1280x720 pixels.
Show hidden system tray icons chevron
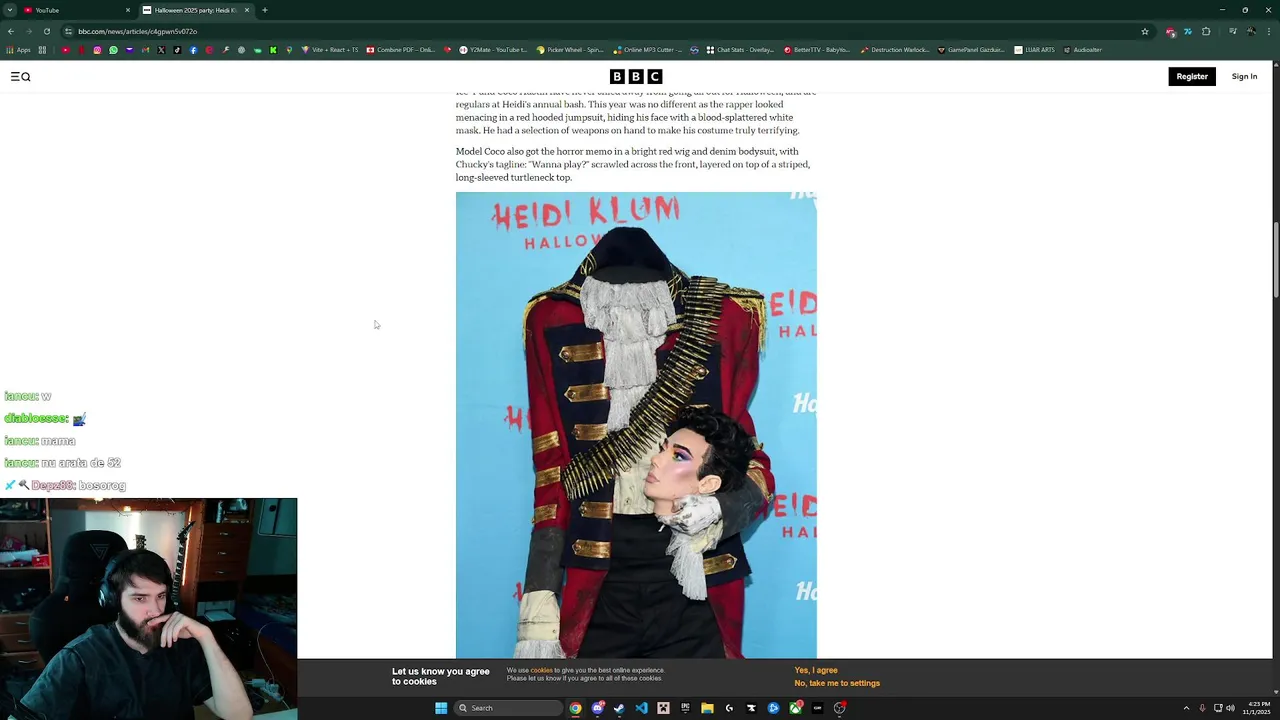click(x=1186, y=708)
